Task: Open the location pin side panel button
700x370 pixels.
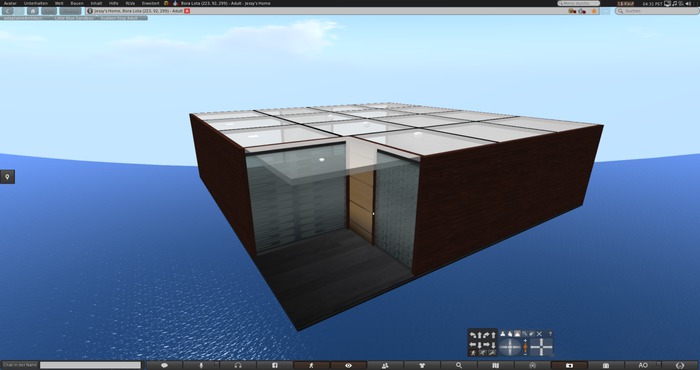Action: click(7, 177)
